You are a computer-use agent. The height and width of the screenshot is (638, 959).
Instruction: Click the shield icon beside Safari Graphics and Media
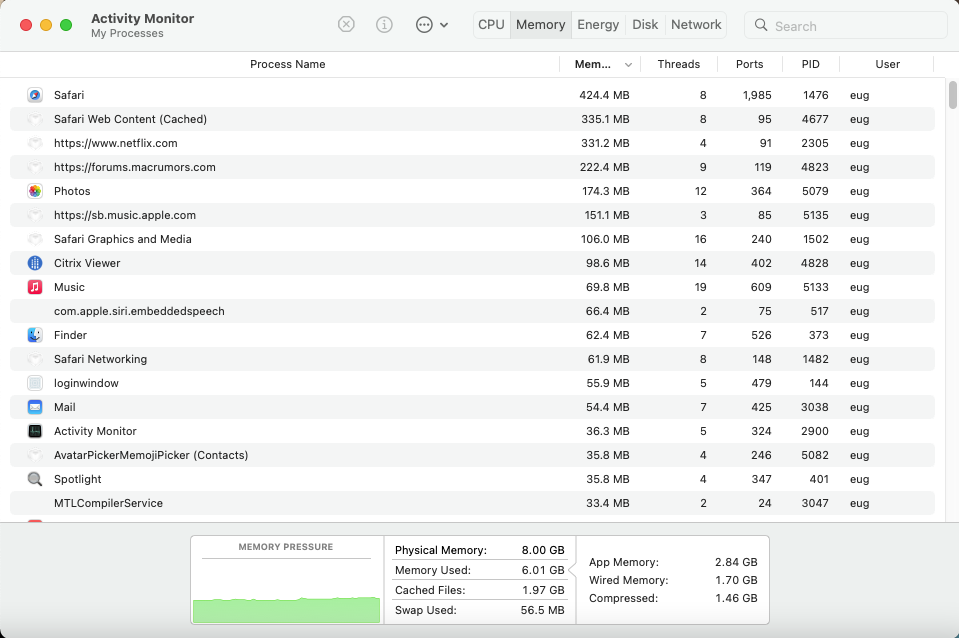point(35,239)
